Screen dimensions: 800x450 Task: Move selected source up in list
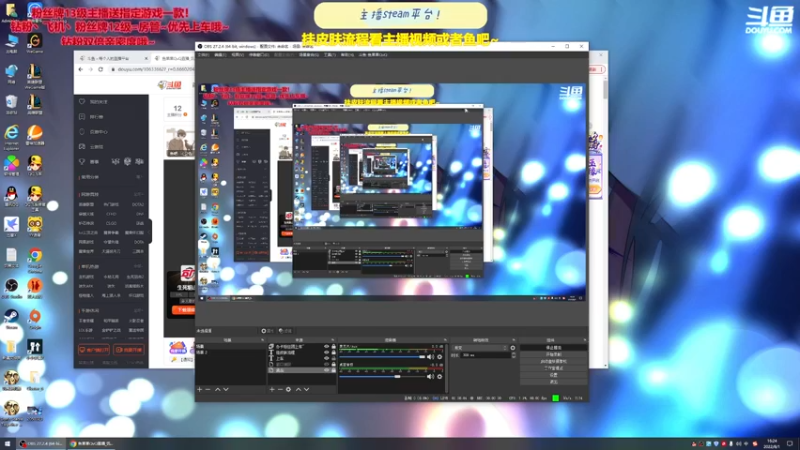(x=298, y=389)
